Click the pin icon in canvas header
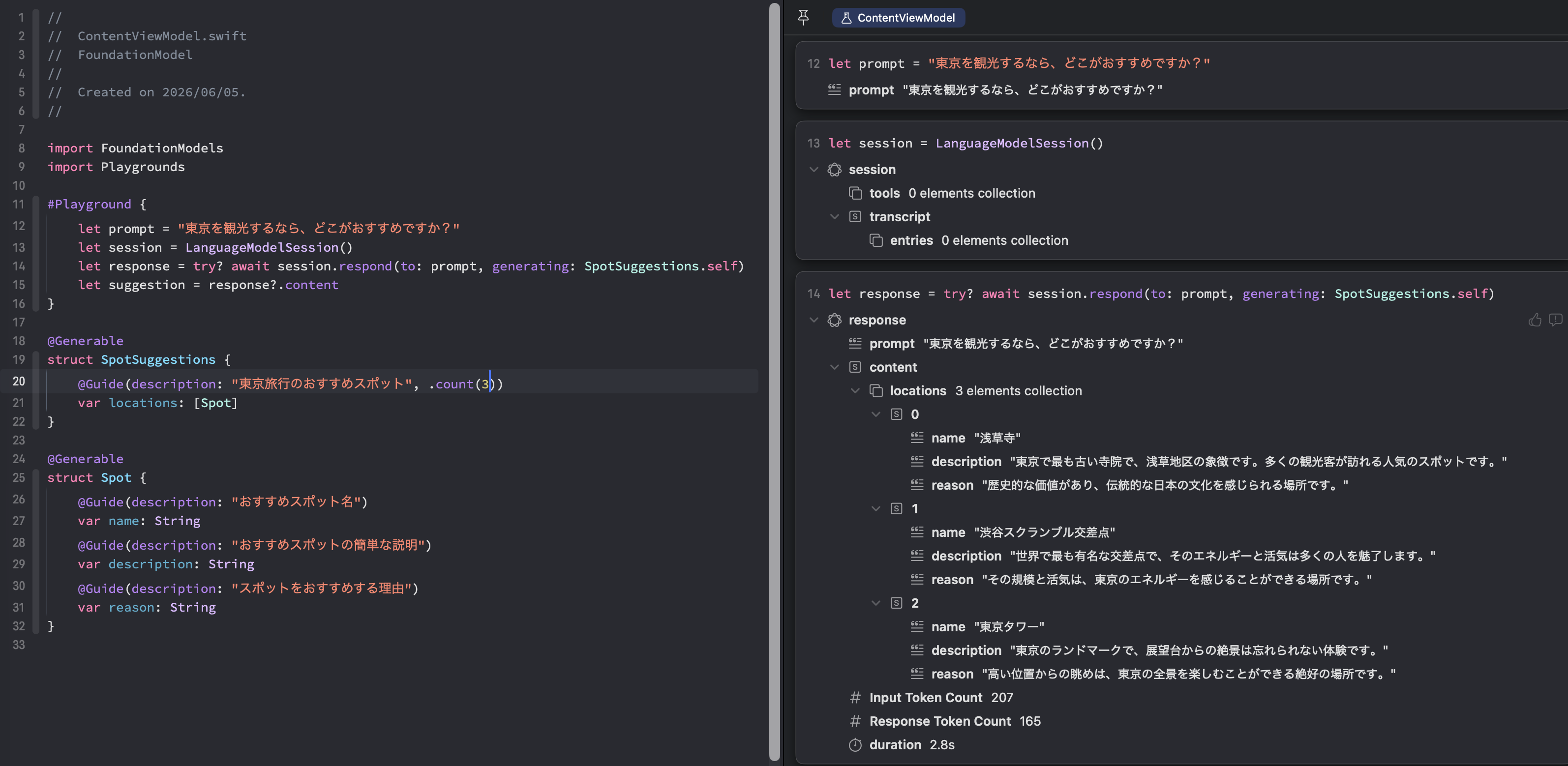This screenshot has width=1568, height=766. click(x=804, y=18)
